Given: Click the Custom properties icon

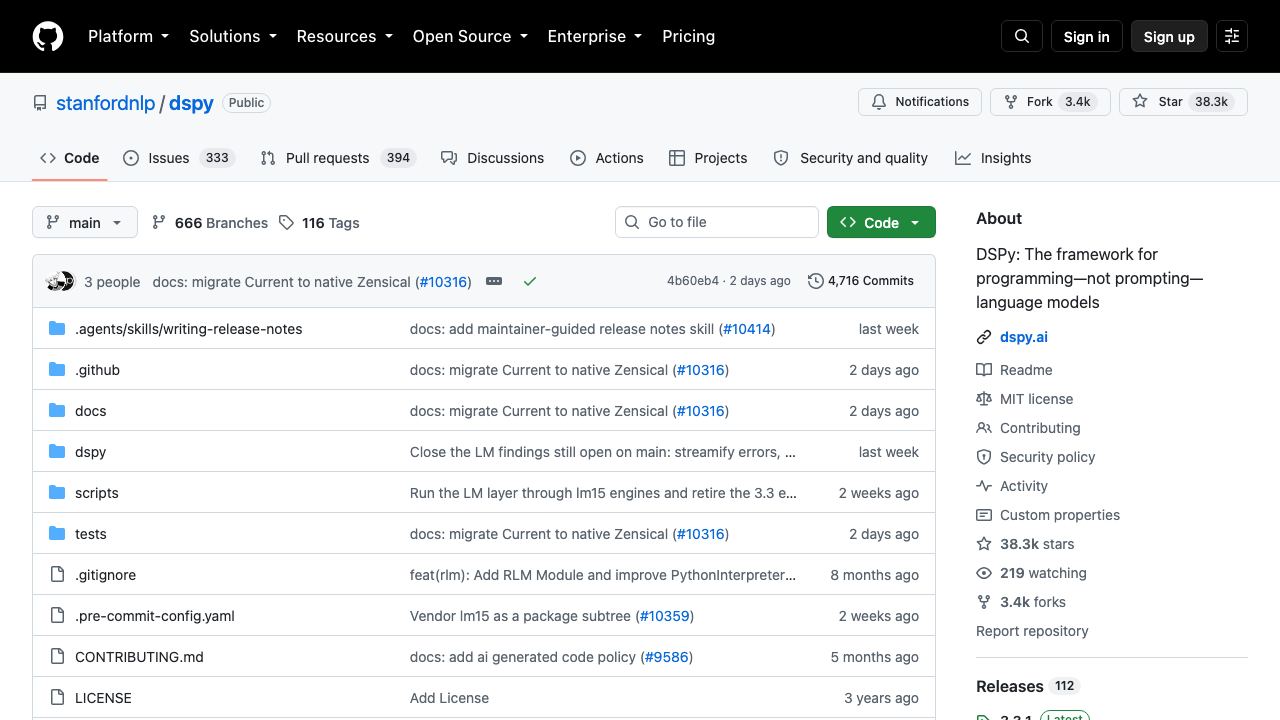Looking at the screenshot, I should 984,515.
